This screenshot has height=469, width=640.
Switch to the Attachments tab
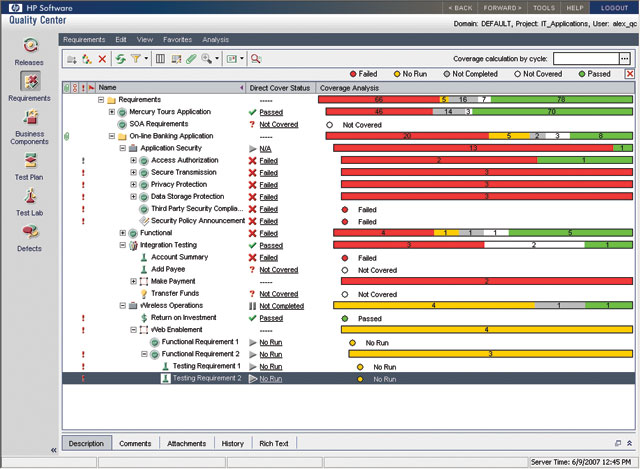[187, 444]
